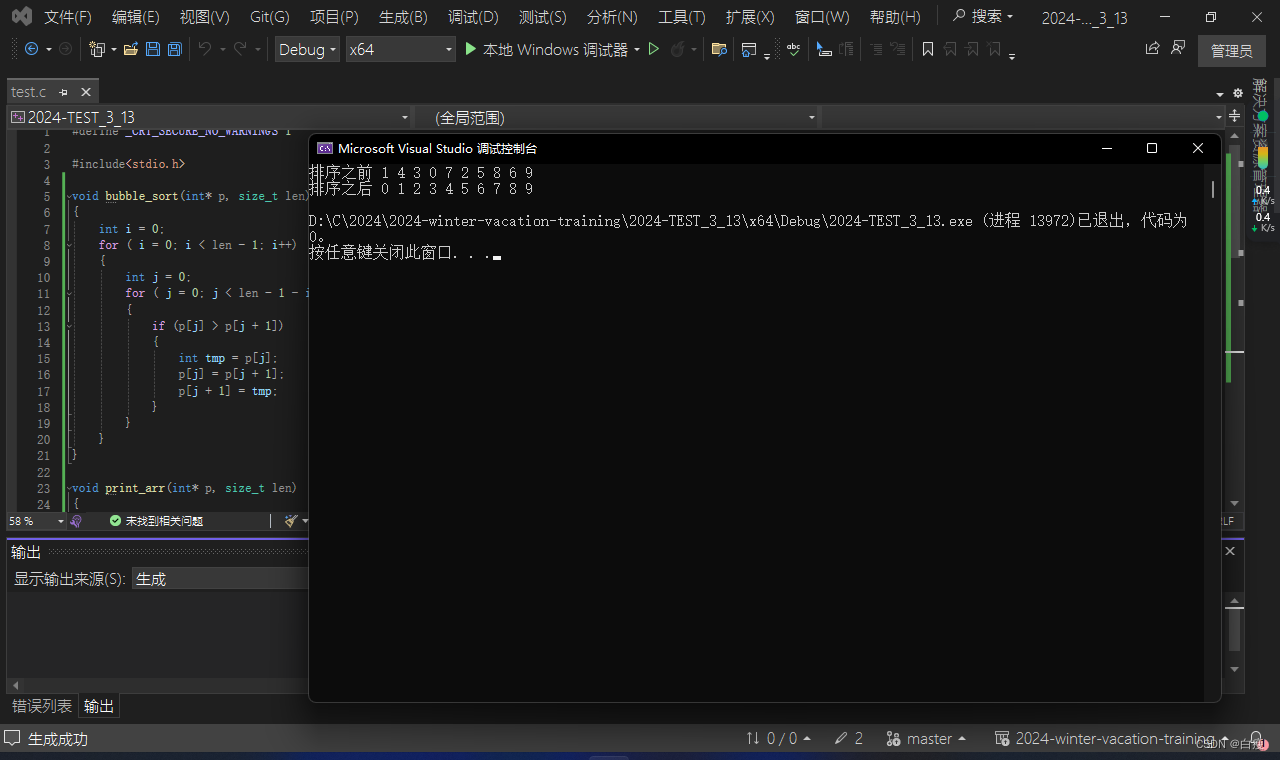Open the editor tab list dropdown arrow
The height and width of the screenshot is (760, 1280).
coord(1221,93)
